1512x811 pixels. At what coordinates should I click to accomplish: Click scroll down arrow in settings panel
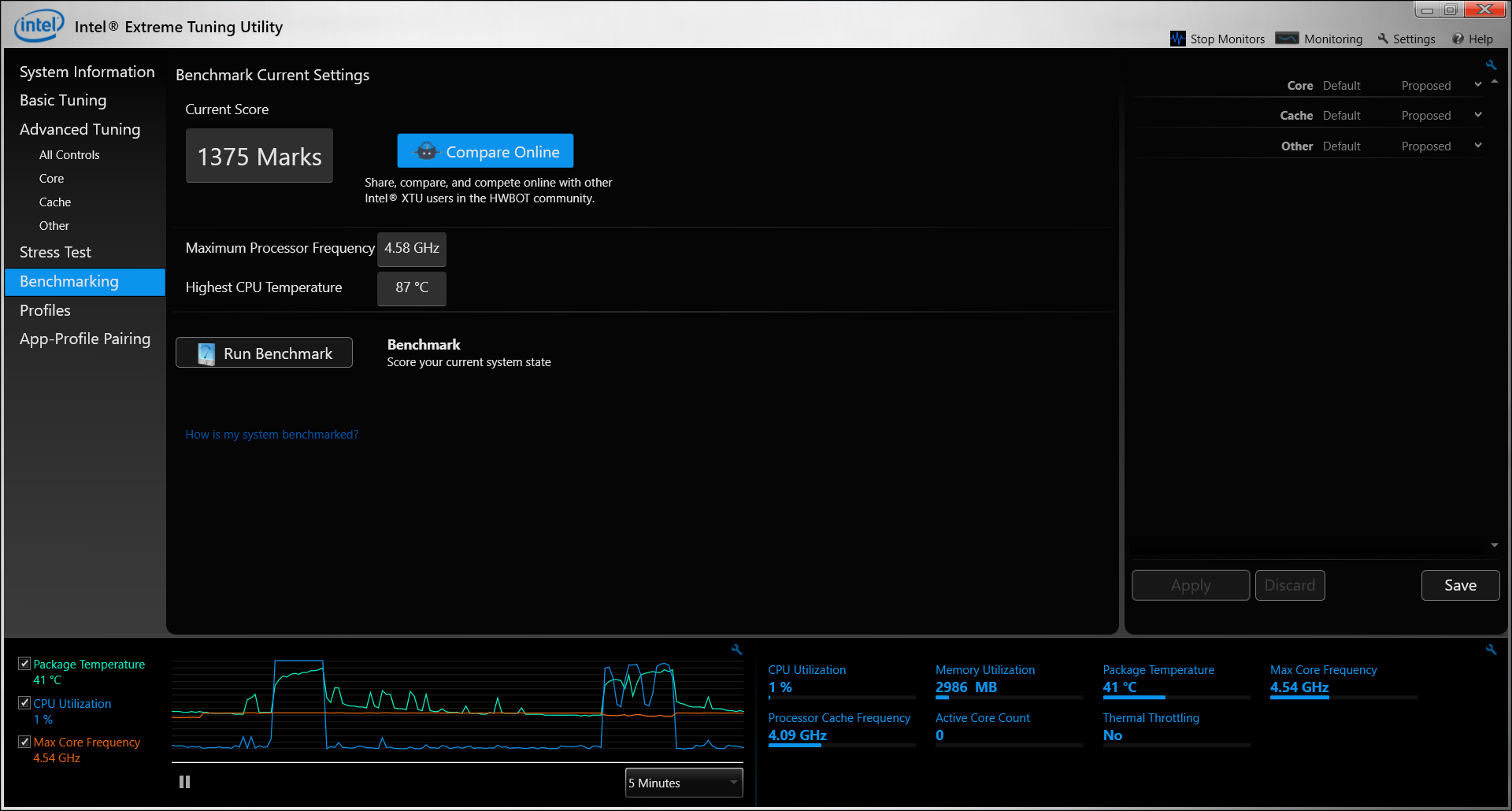pos(1495,545)
